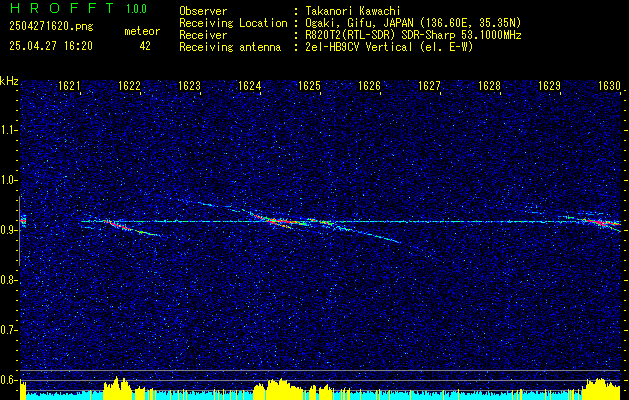Click the 1623 time marker

[x=189, y=86]
